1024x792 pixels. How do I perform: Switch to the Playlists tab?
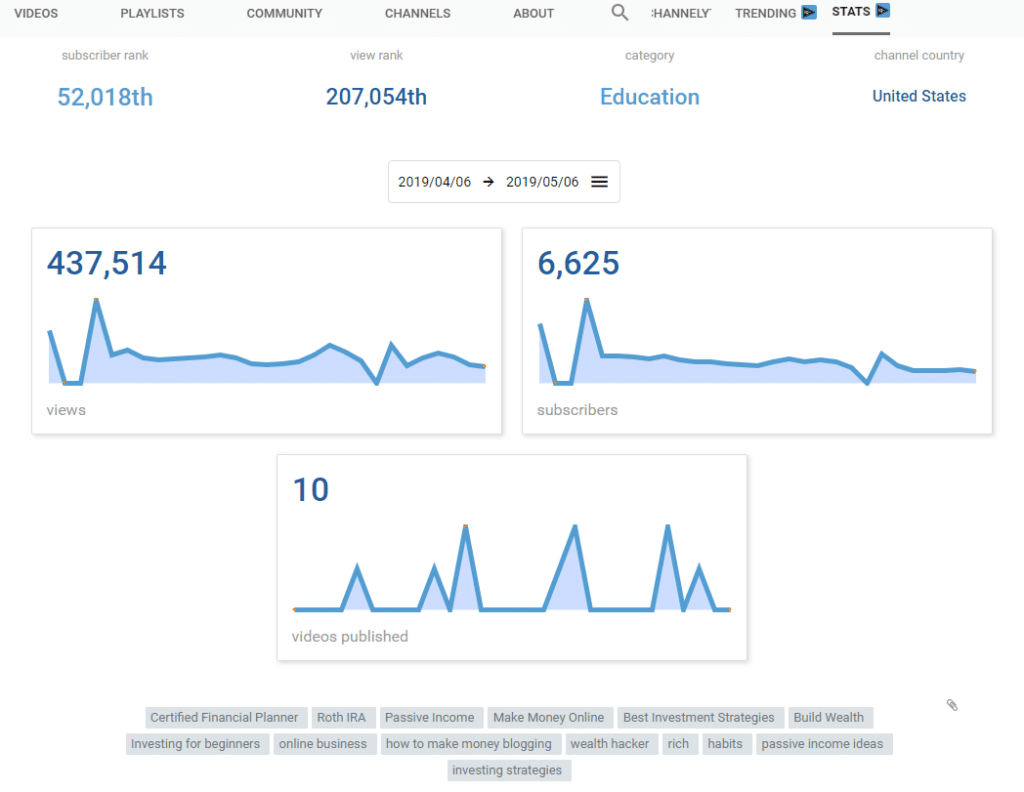[x=152, y=14]
